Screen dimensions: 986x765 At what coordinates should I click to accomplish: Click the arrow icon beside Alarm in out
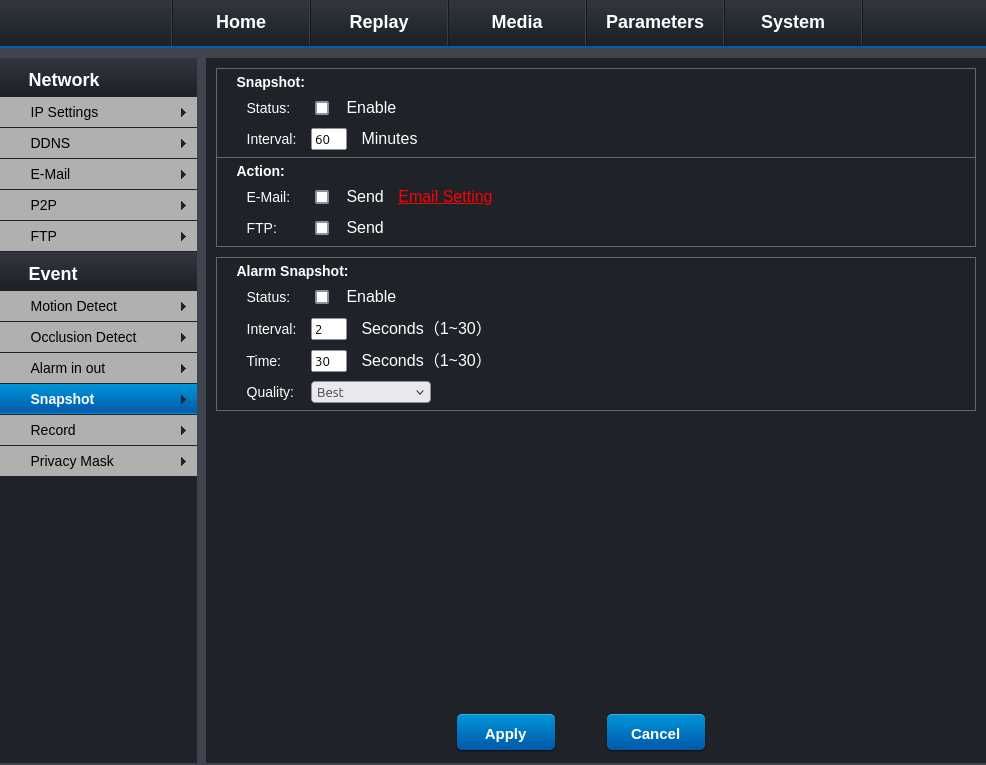183,368
